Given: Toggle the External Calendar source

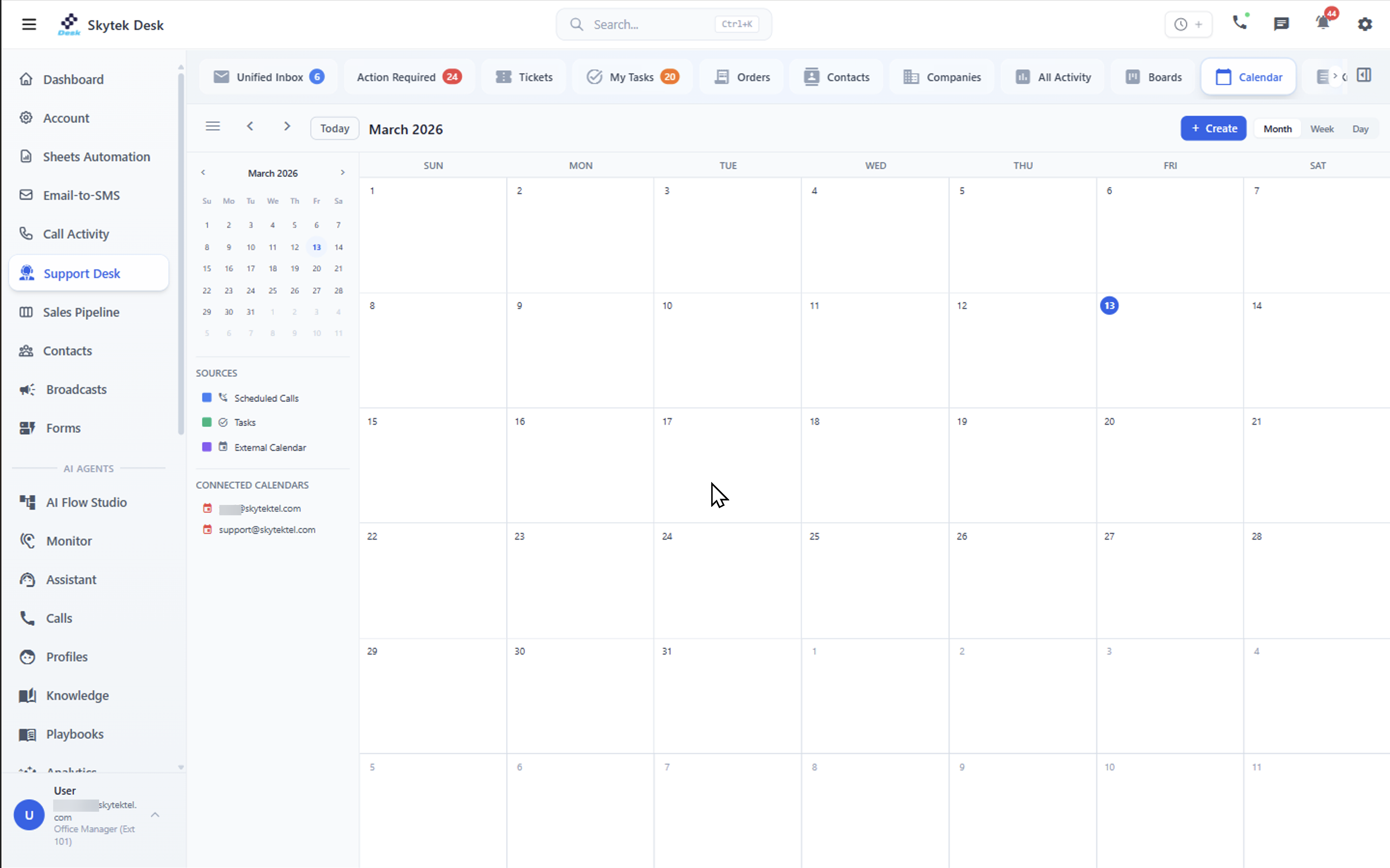Looking at the screenshot, I should 270,447.
